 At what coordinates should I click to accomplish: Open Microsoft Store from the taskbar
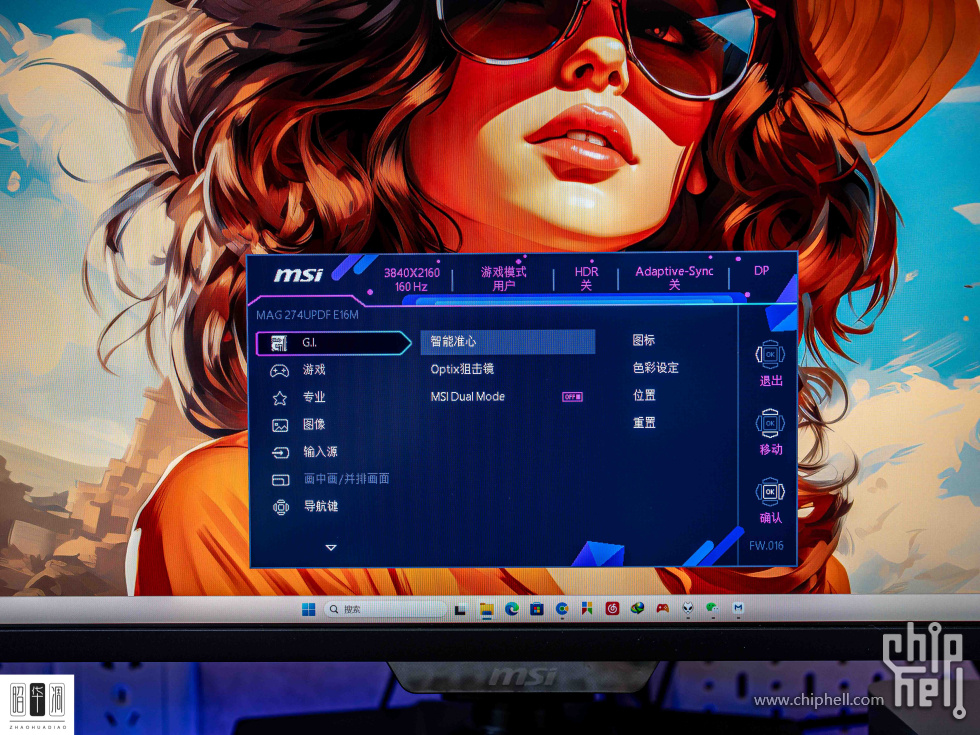click(537, 609)
